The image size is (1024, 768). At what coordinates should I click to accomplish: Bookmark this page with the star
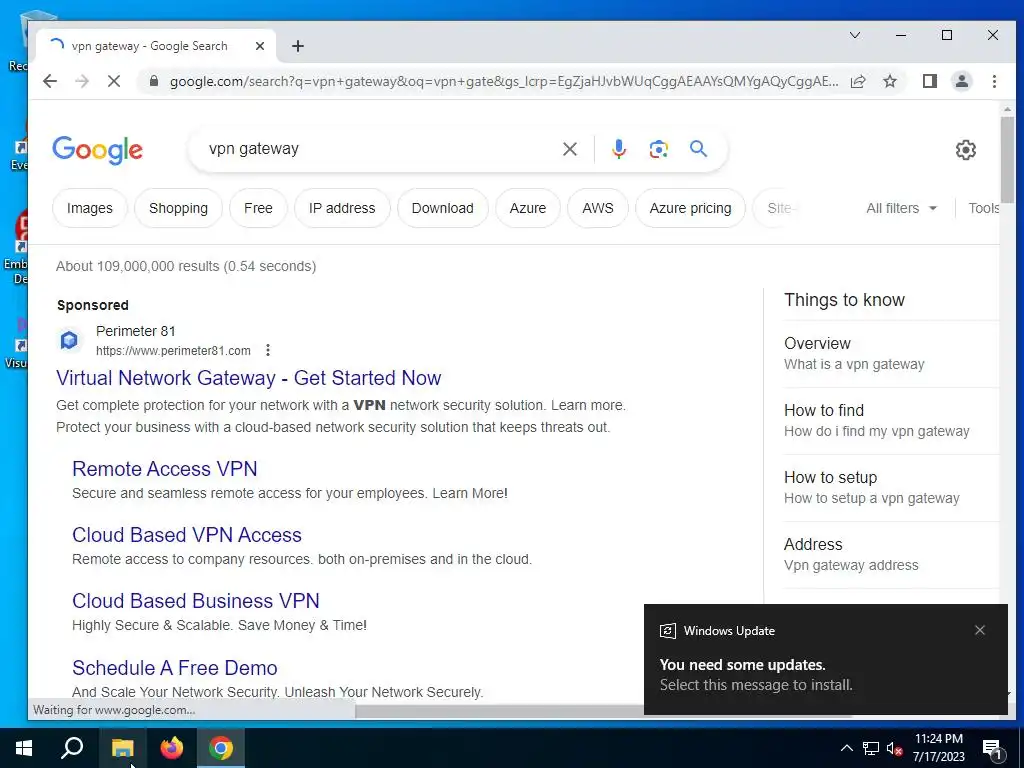[x=889, y=81]
